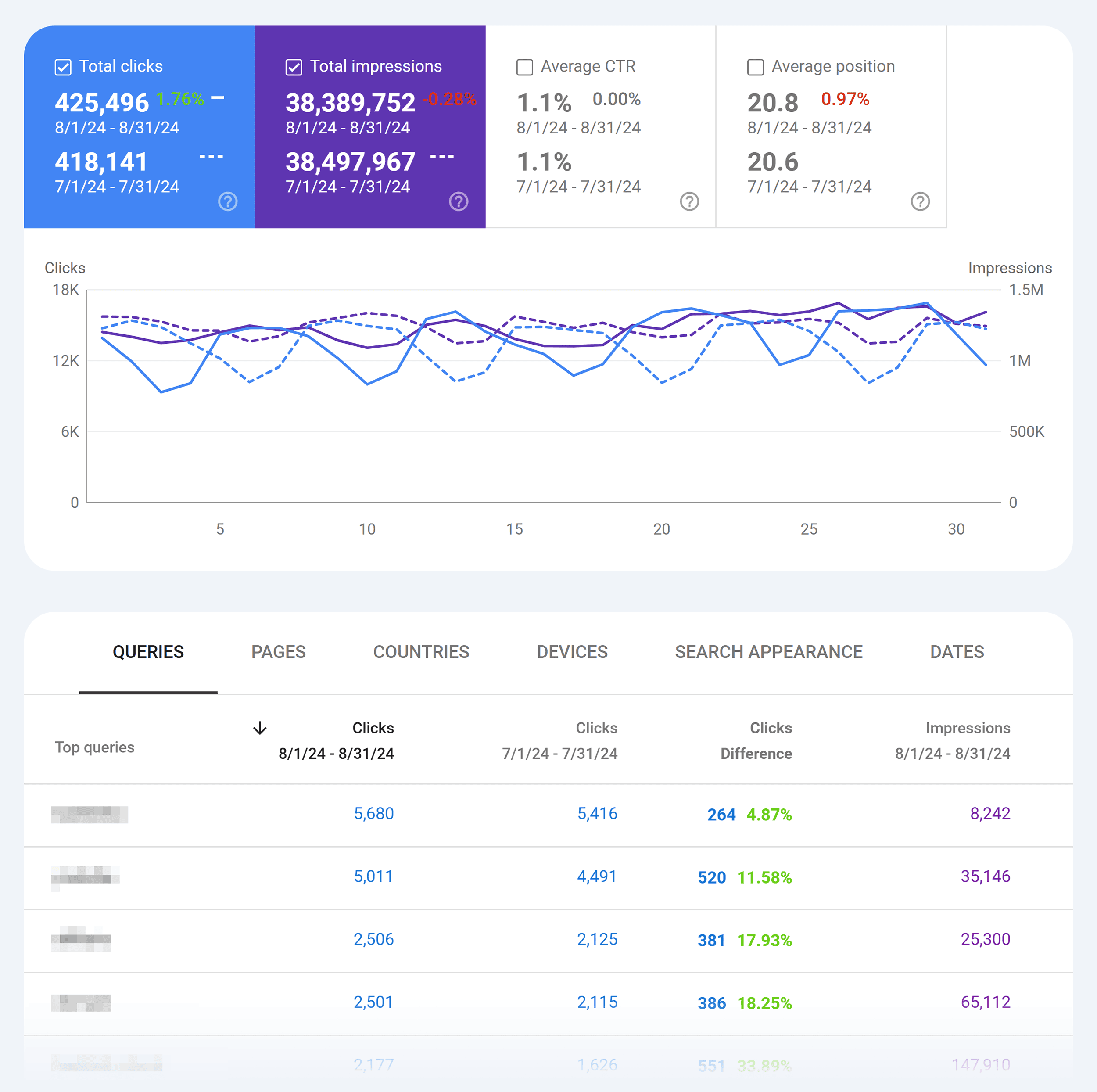Click the 8,242 impressions value

(x=988, y=813)
